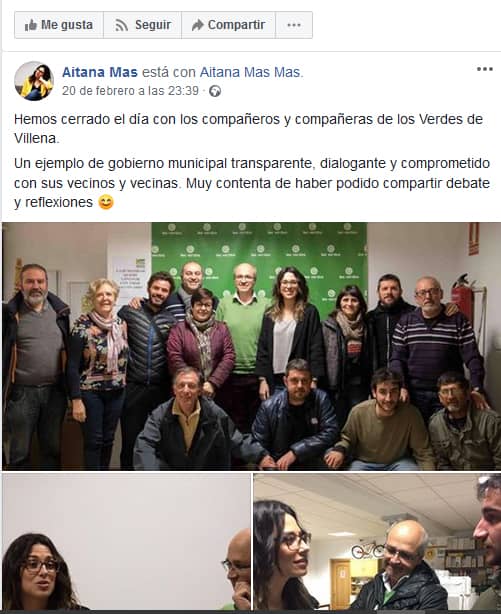The image size is (501, 614).
Task: Click Aitana Mas profile picture avatar
Action: click(34, 81)
